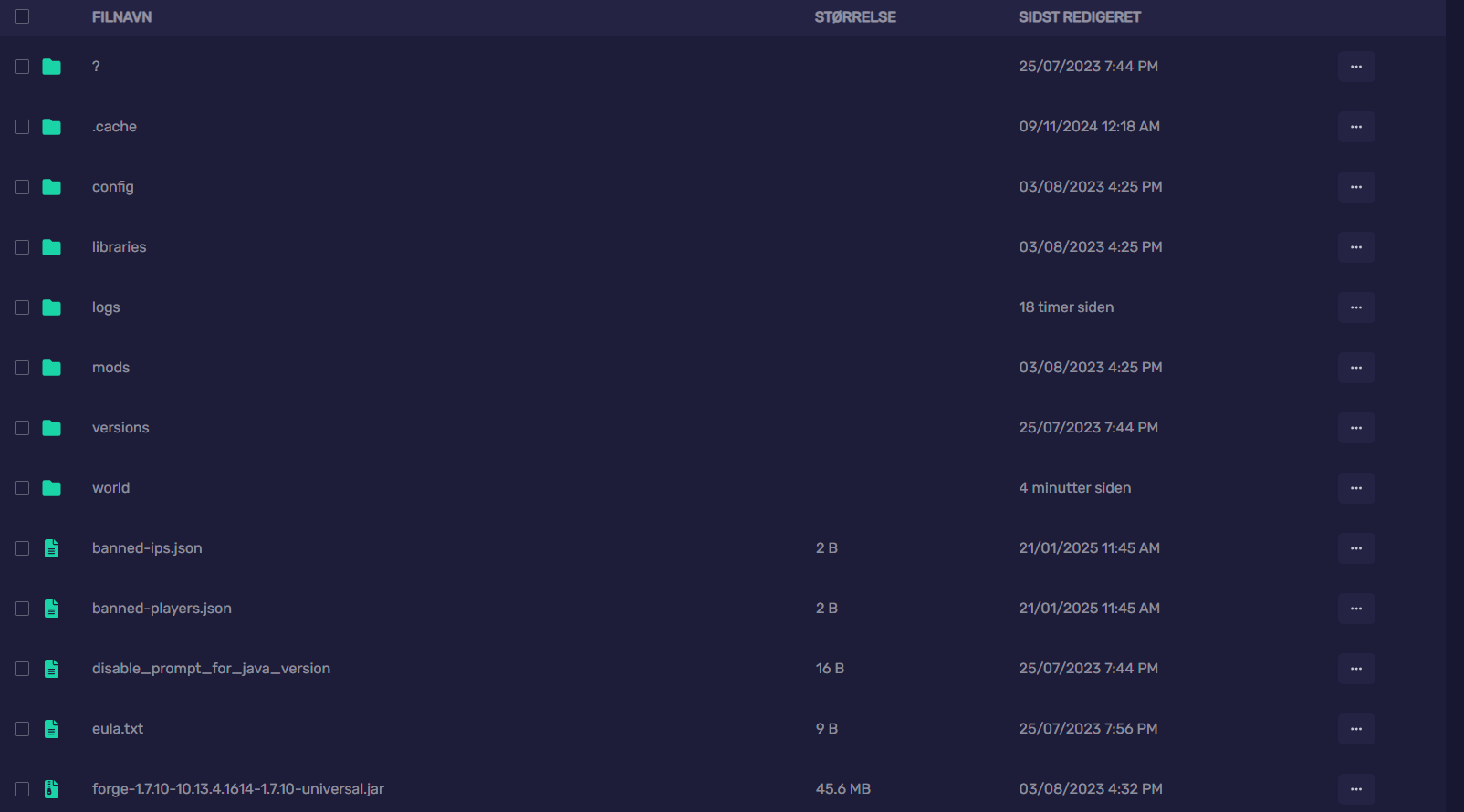The width and height of the screenshot is (1464, 812).
Task: Click the folder icon next to mods
Action: click(x=52, y=368)
